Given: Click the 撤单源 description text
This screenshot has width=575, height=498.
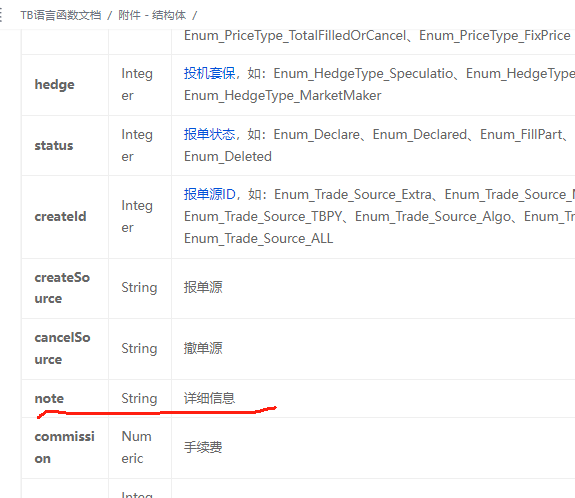Looking at the screenshot, I should pos(203,348).
